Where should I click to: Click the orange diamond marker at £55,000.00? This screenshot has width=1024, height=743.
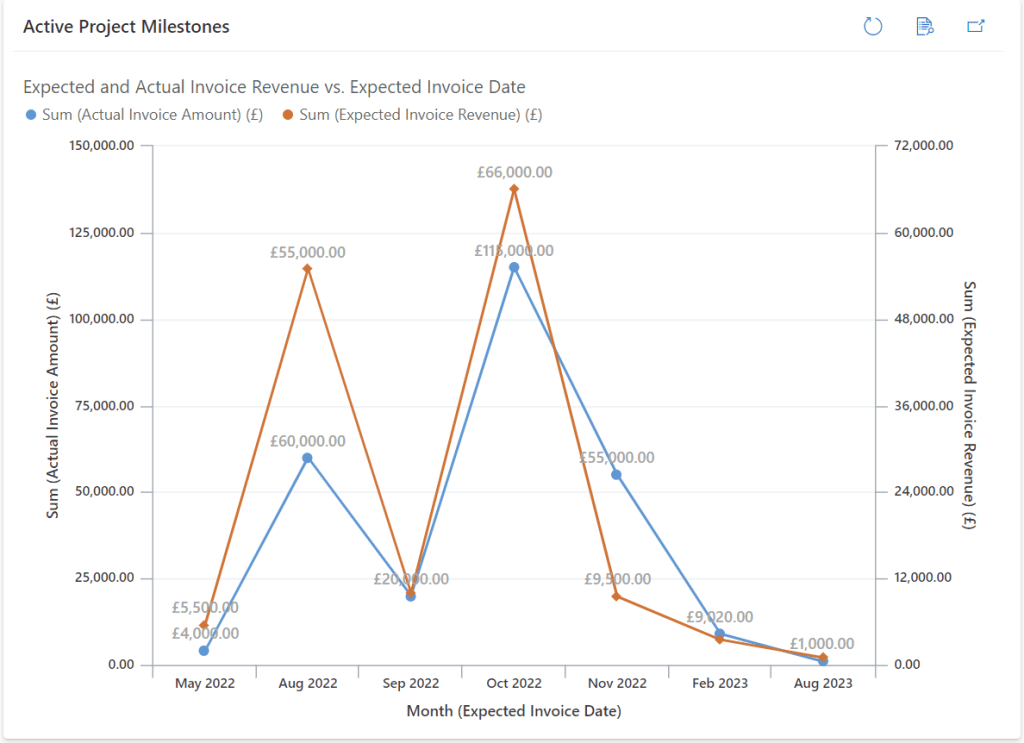click(308, 268)
